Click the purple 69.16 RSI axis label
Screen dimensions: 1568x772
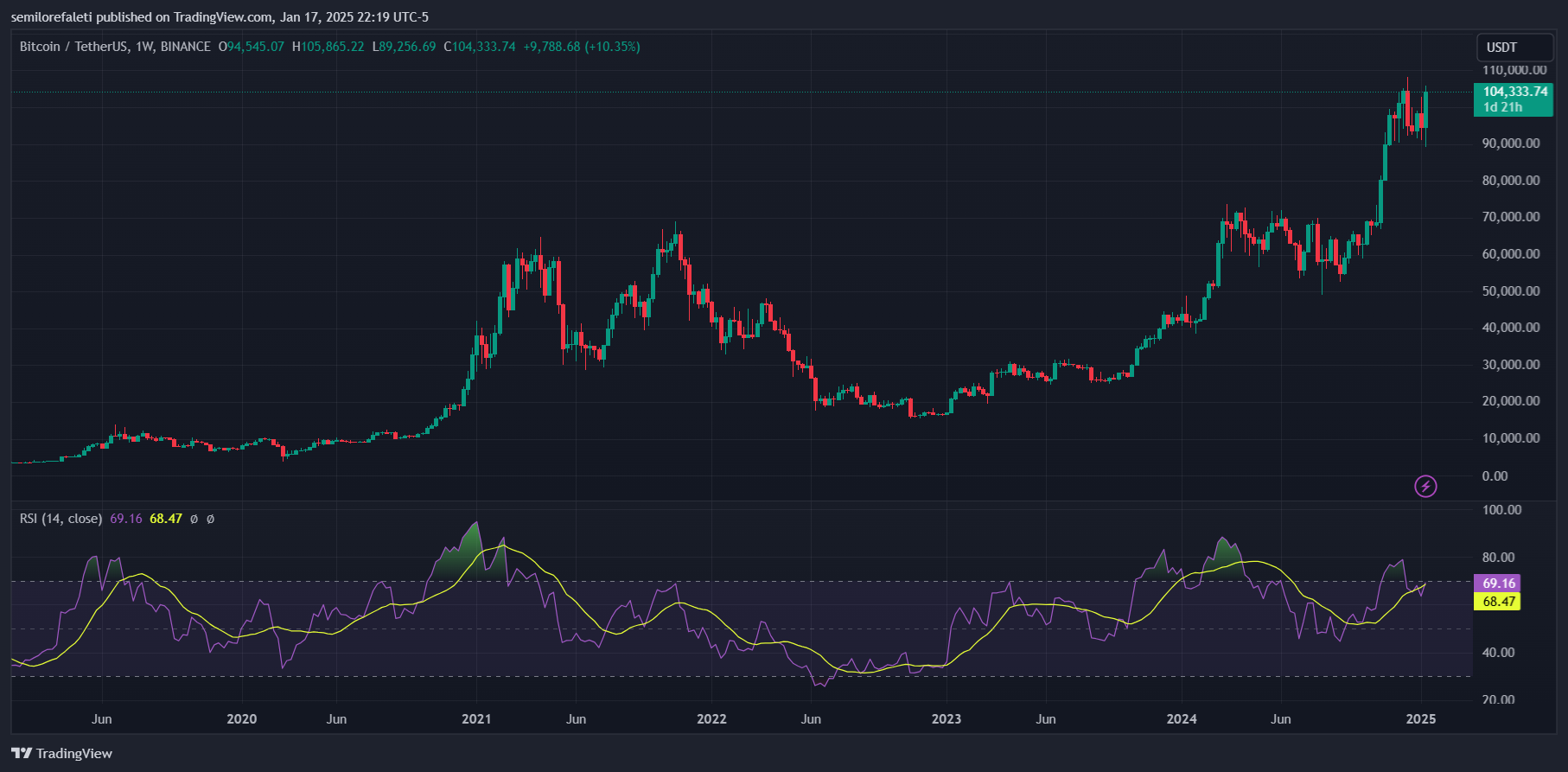coord(1499,584)
